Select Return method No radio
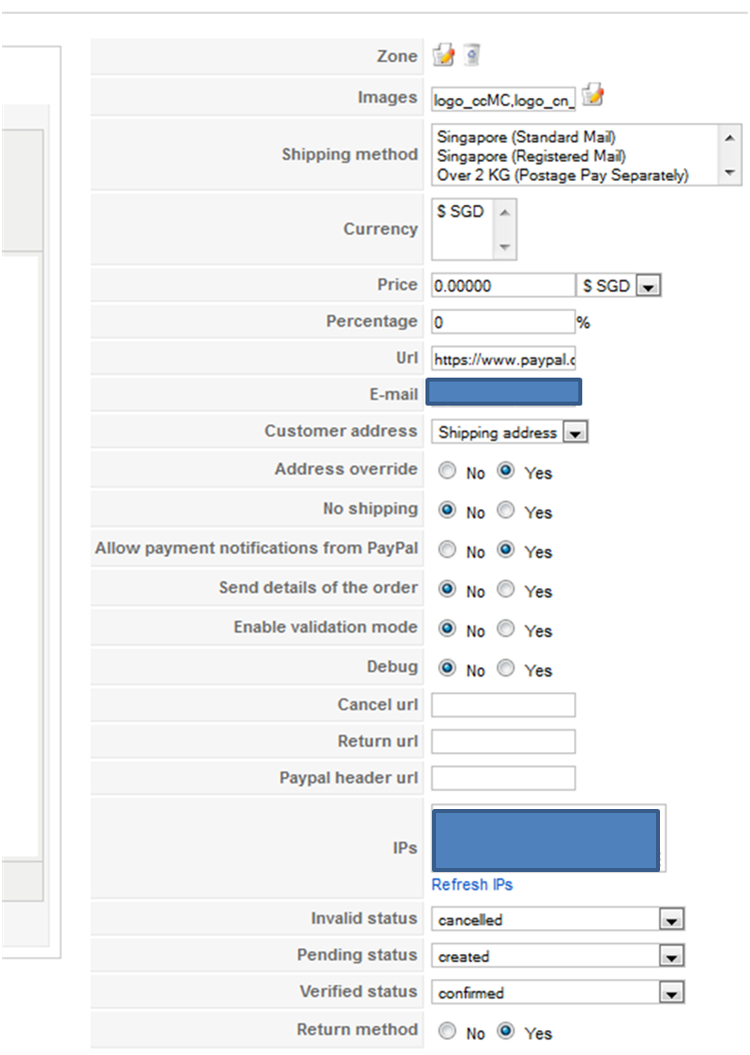The width and height of the screenshot is (750, 1055). tap(447, 1031)
